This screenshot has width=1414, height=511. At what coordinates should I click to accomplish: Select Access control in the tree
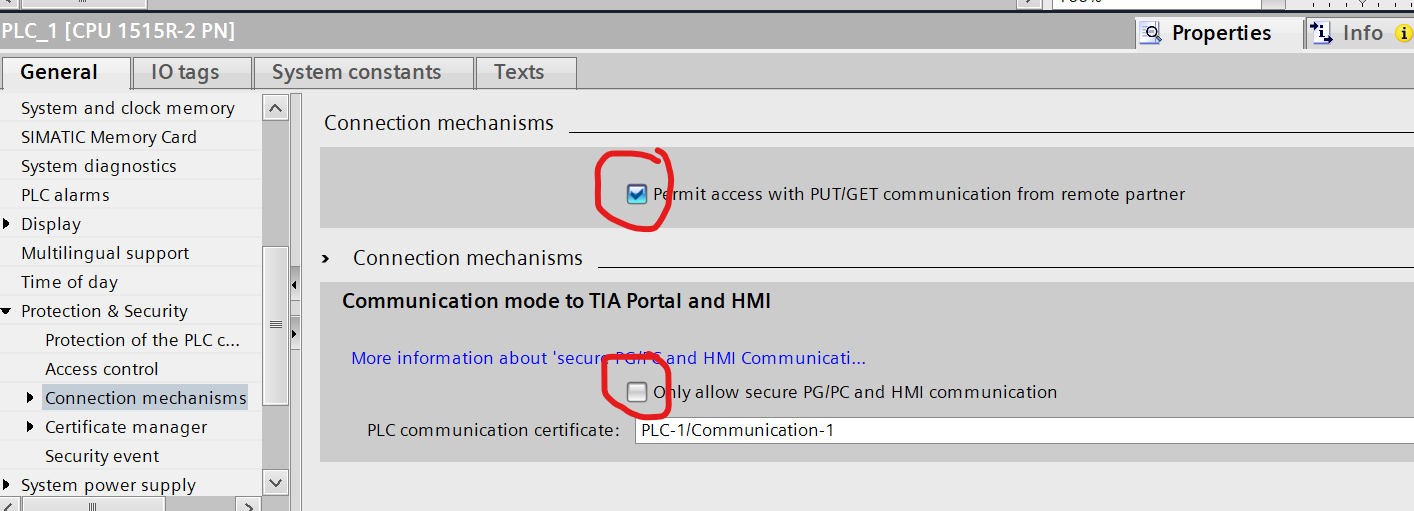pyautogui.click(x=102, y=369)
